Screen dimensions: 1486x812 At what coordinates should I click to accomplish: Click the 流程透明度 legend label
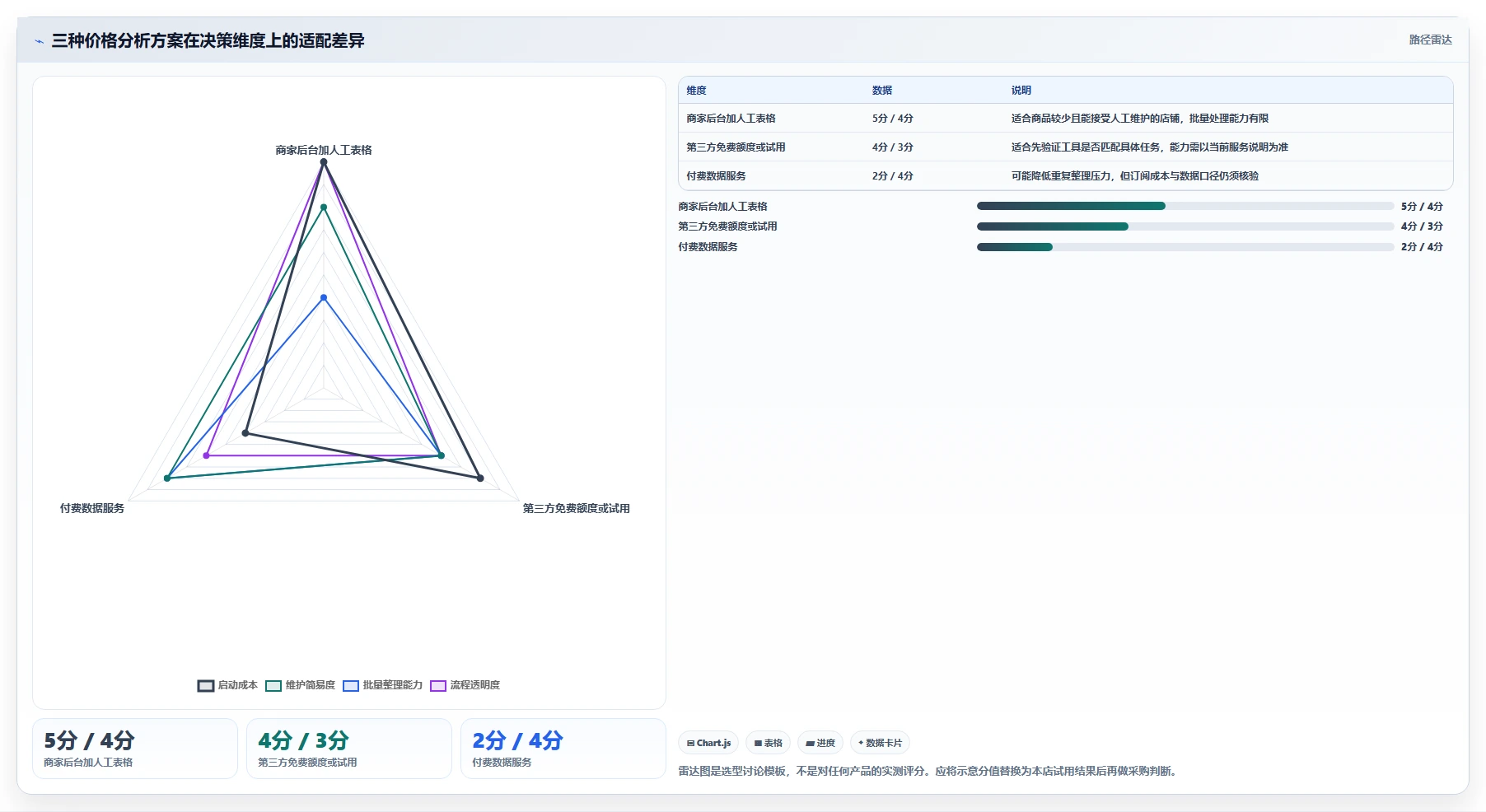[475, 685]
